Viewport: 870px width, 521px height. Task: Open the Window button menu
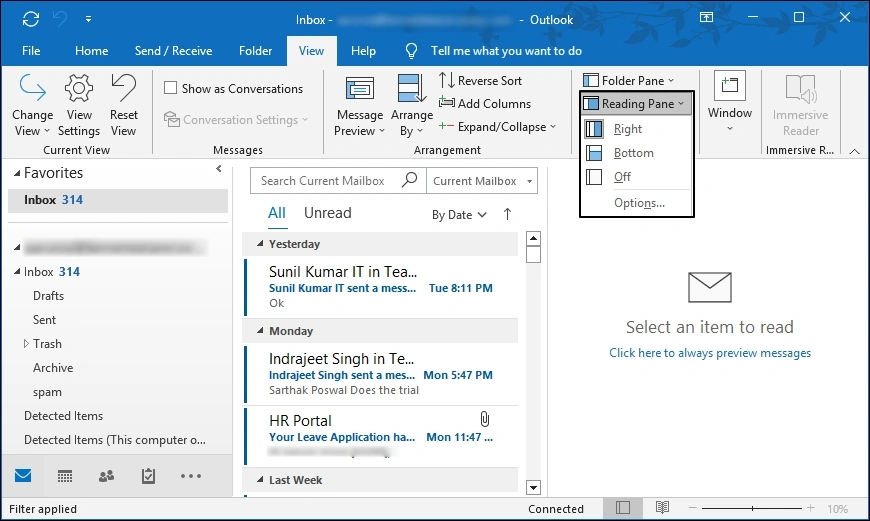pos(730,103)
